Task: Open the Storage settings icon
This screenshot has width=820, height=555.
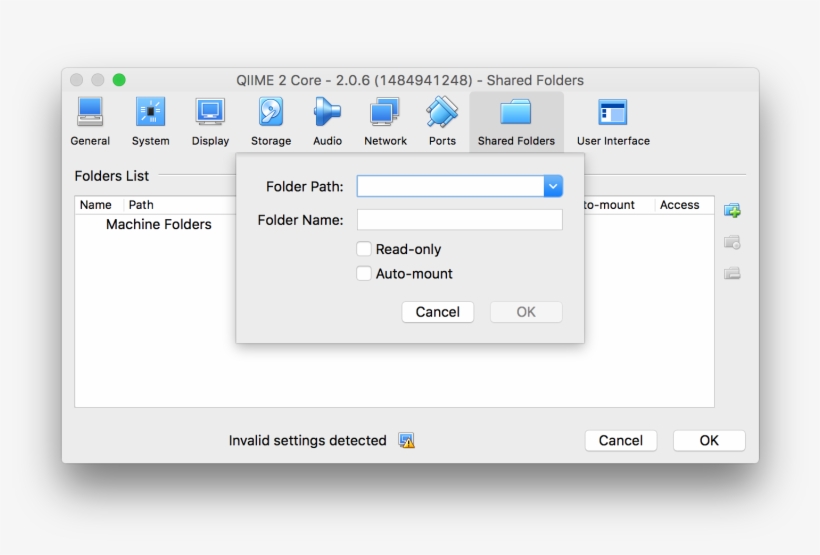Action: pyautogui.click(x=271, y=111)
